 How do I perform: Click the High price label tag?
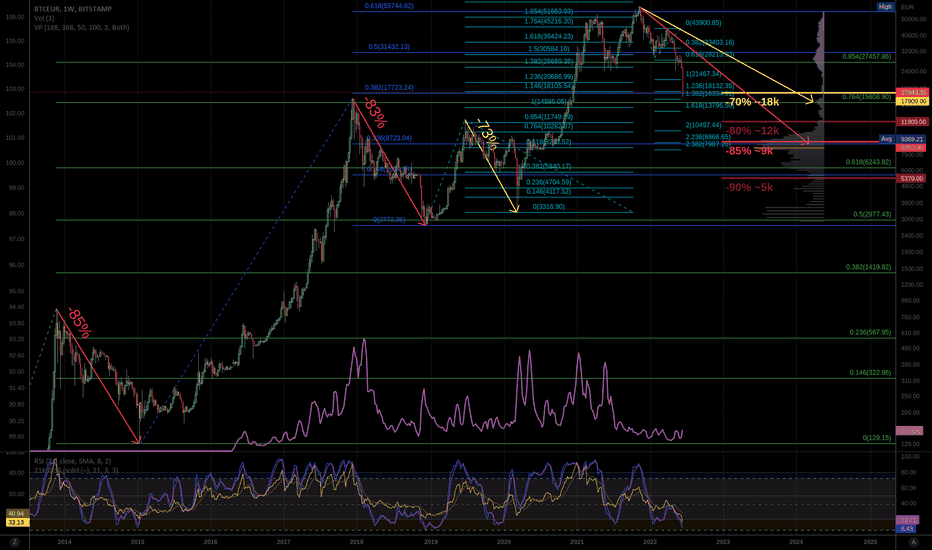(x=886, y=7)
